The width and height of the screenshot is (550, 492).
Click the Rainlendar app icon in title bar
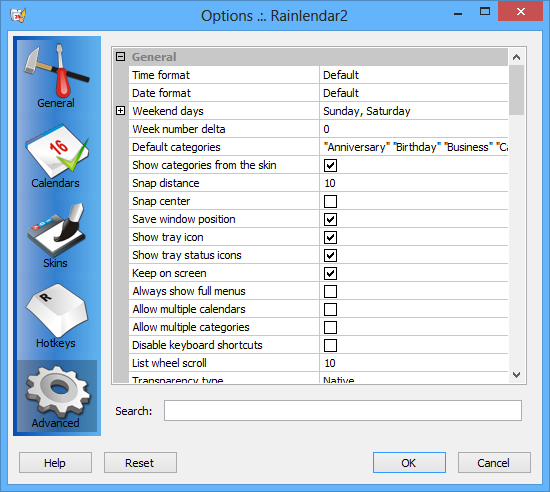click(x=18, y=15)
